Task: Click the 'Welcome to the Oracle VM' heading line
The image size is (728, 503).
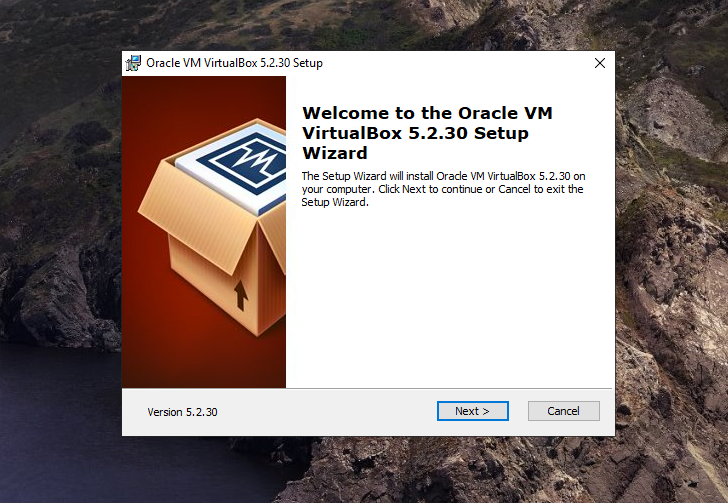Action: pyautogui.click(x=427, y=114)
